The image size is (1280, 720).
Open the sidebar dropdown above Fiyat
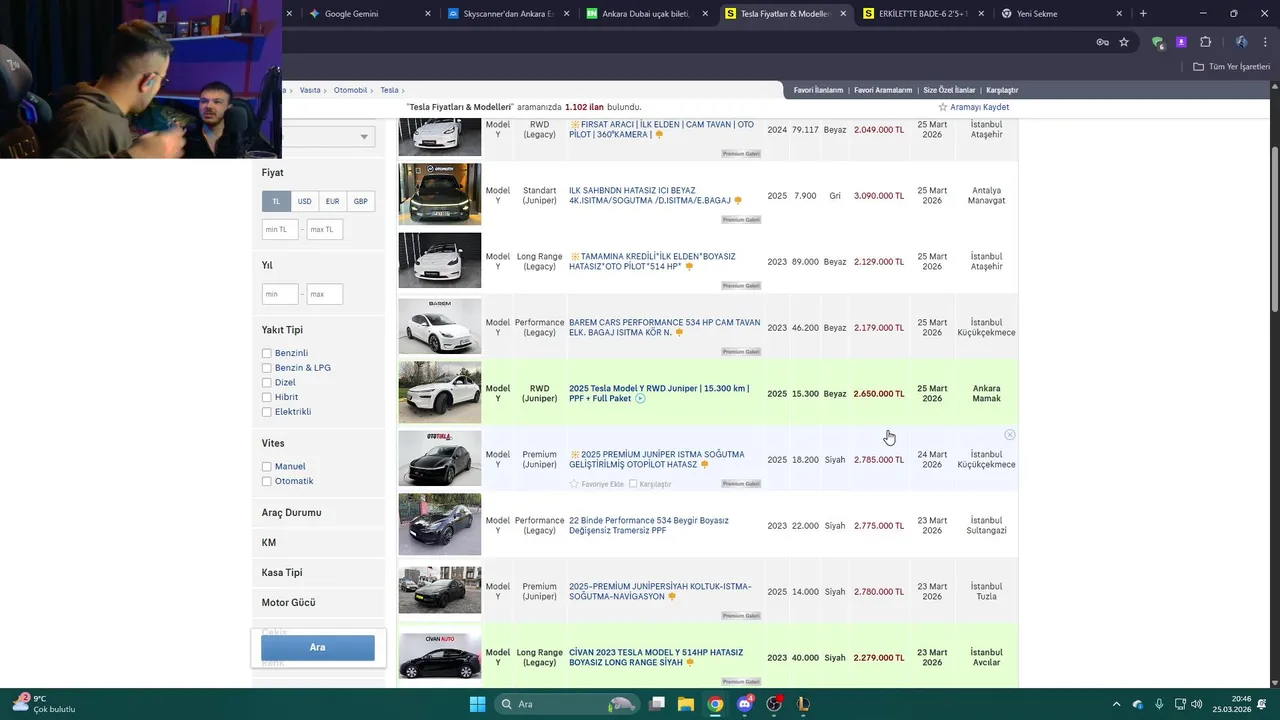(328, 136)
